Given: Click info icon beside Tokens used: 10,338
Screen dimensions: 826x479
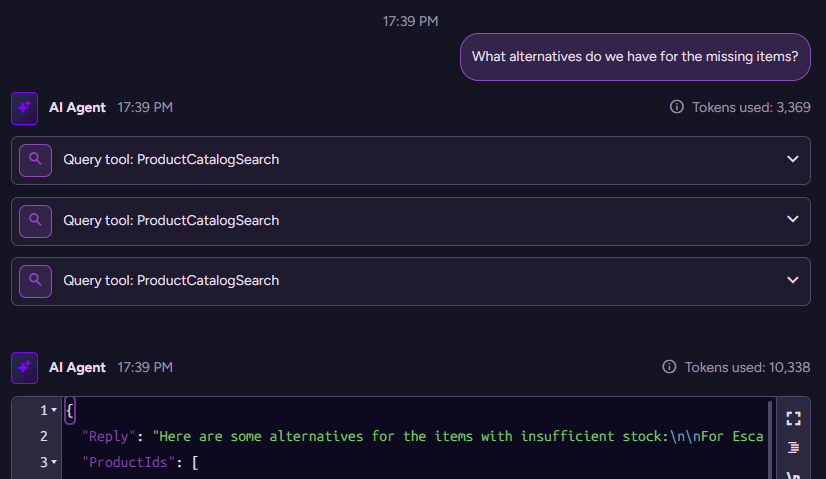Looking at the screenshot, I should 670,367.
